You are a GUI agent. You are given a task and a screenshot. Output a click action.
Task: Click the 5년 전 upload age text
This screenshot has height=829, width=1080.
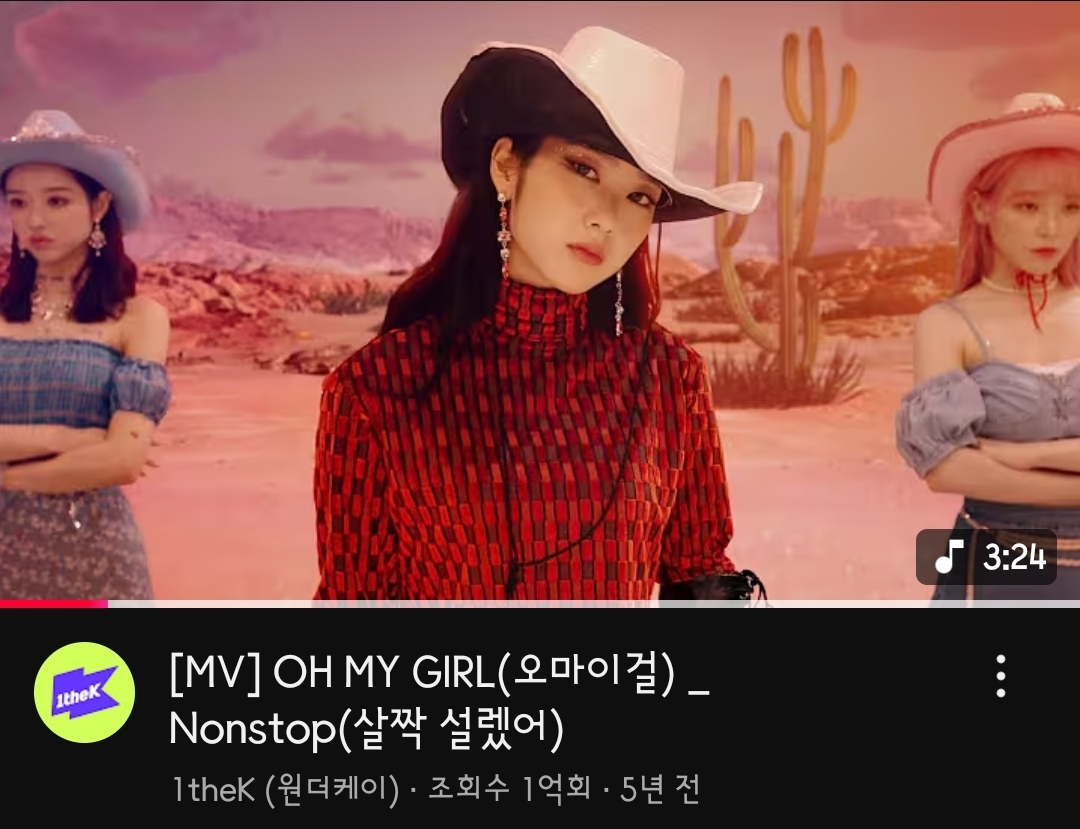pos(660,789)
